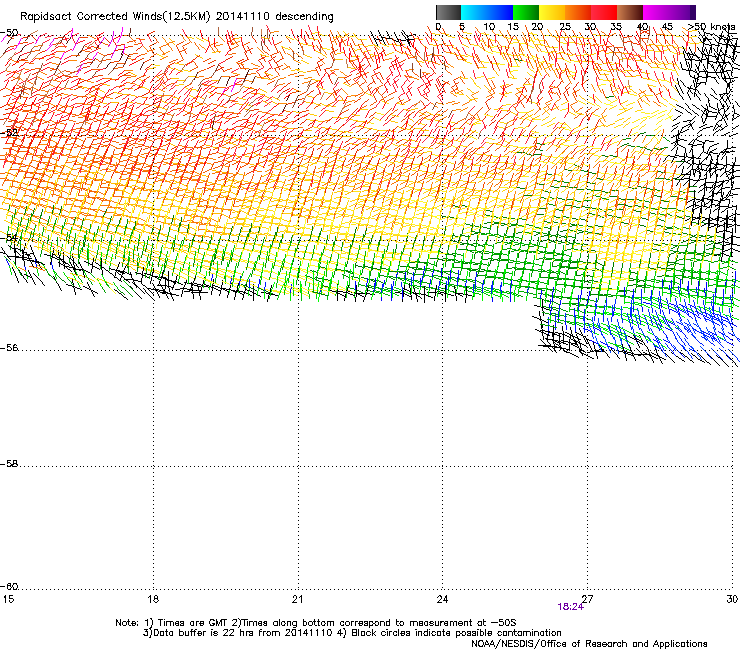
Task: Click longitude label '18'
Action: (x=153, y=599)
